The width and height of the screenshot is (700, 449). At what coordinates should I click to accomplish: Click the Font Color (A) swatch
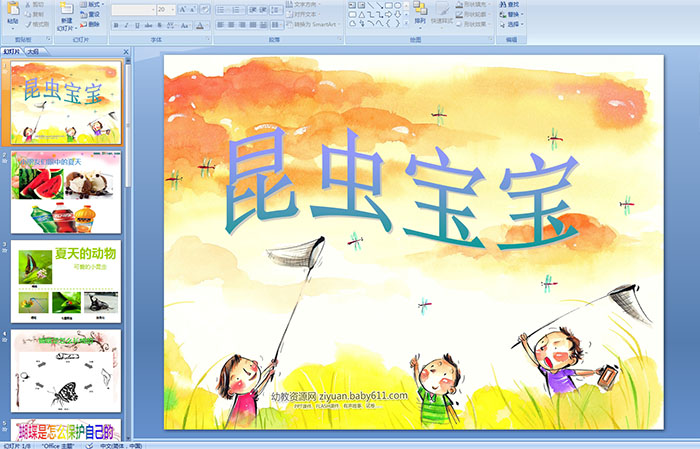pos(200,25)
